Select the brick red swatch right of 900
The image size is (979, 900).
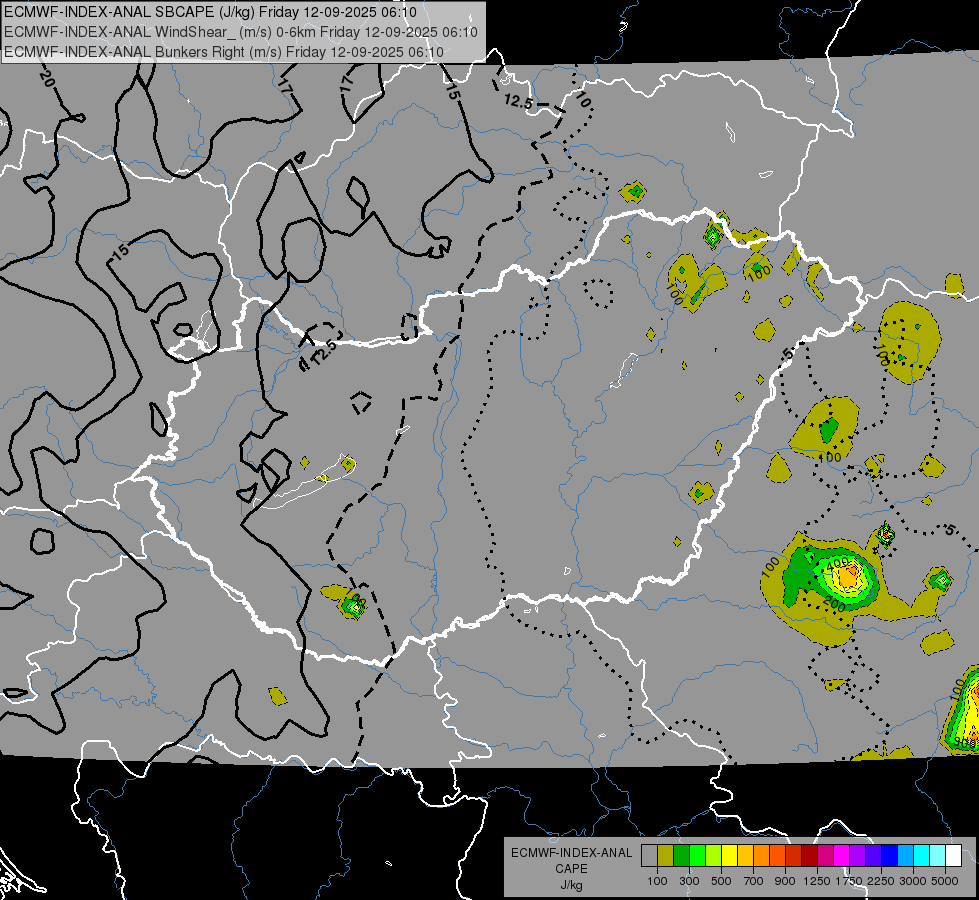tap(794, 856)
